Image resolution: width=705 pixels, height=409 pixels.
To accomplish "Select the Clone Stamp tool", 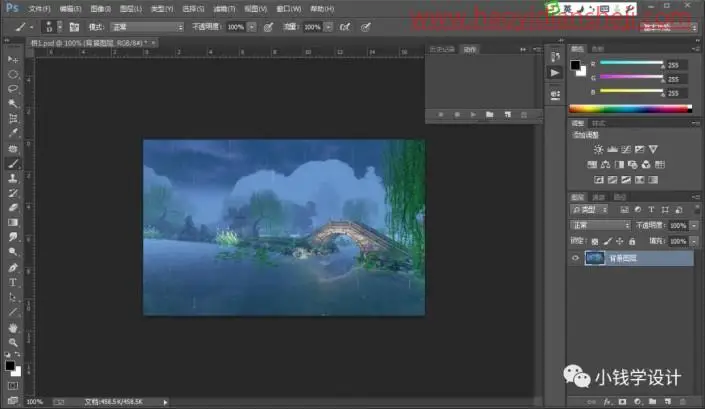I will tap(13, 178).
